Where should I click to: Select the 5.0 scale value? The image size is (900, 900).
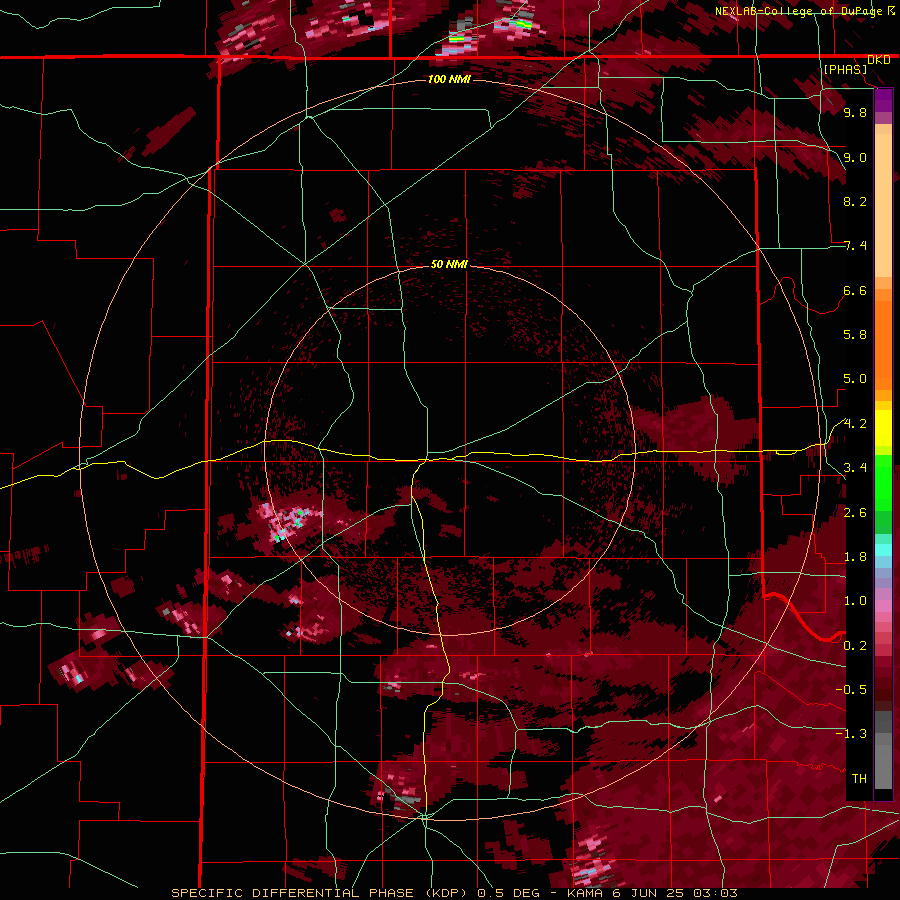pos(855,379)
